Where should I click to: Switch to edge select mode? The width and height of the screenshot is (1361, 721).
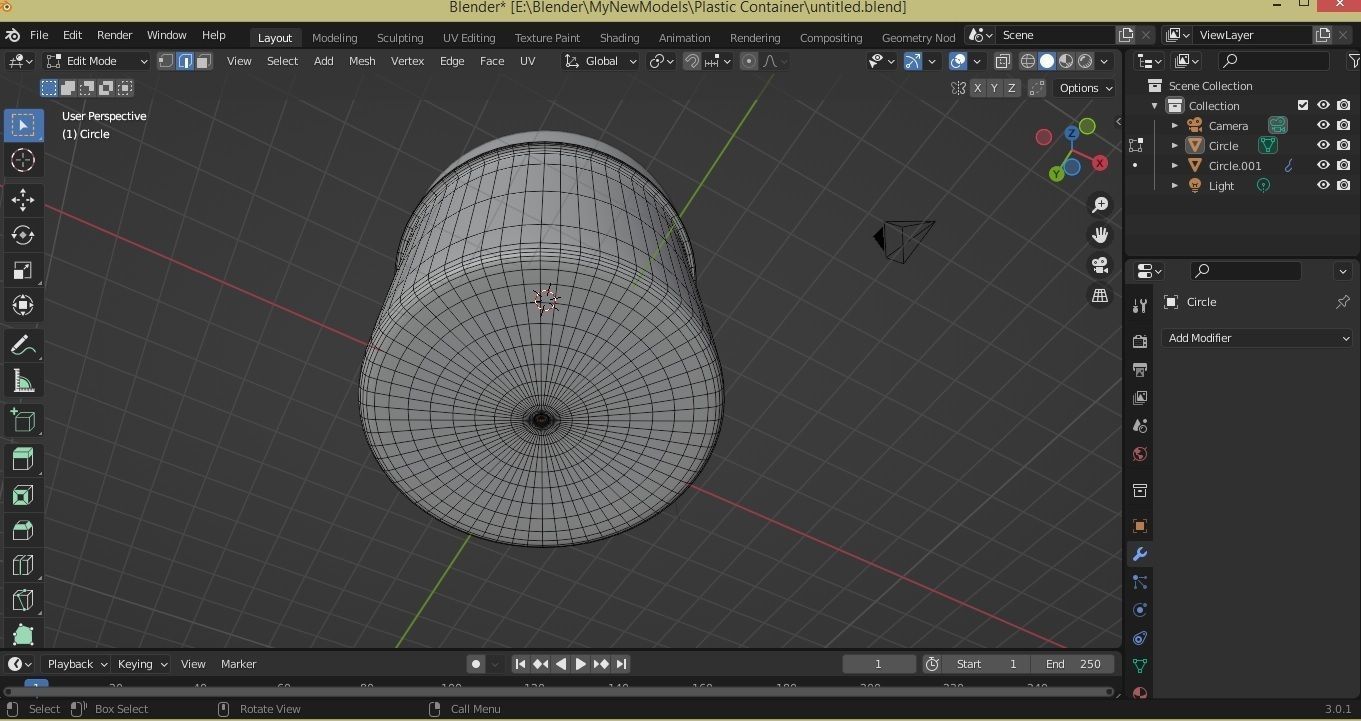[185, 61]
